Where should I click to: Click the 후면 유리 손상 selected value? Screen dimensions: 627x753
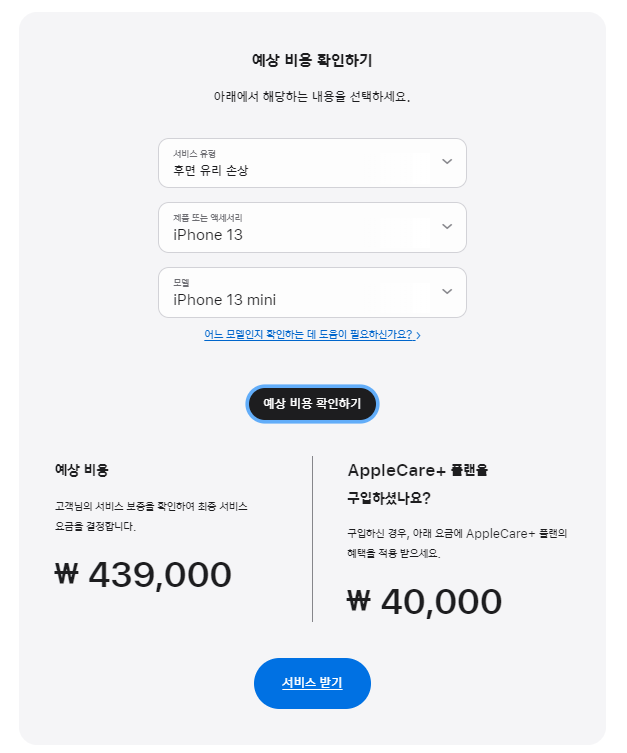211,170
